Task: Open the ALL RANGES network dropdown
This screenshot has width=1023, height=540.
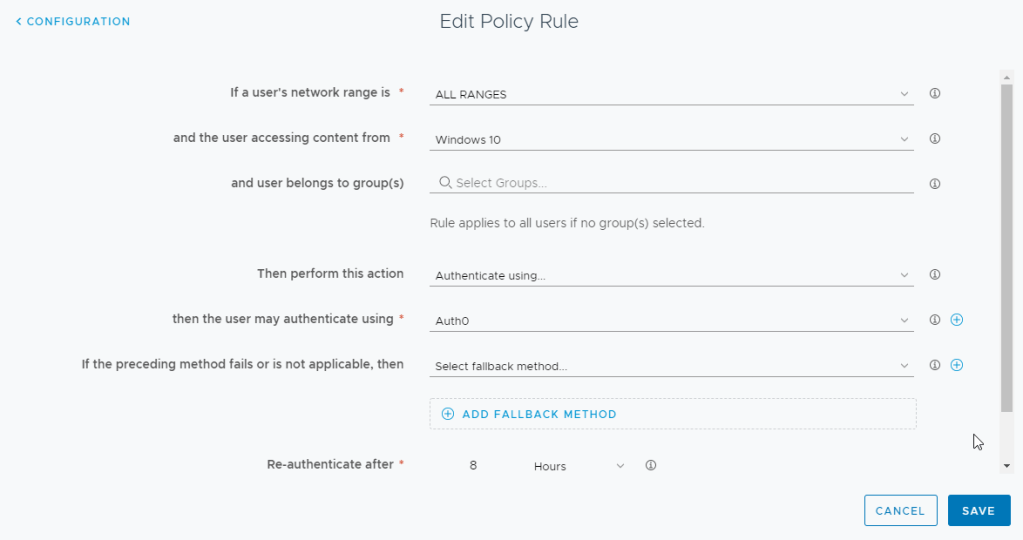Action: [x=671, y=95]
